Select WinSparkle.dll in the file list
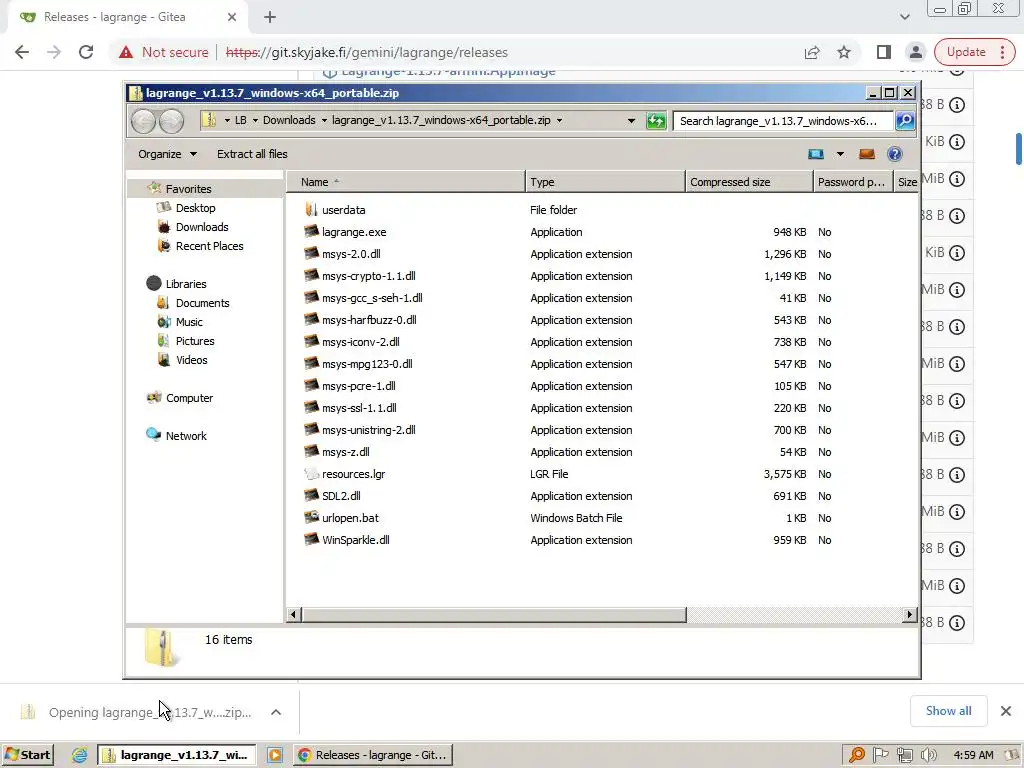 tap(356, 539)
